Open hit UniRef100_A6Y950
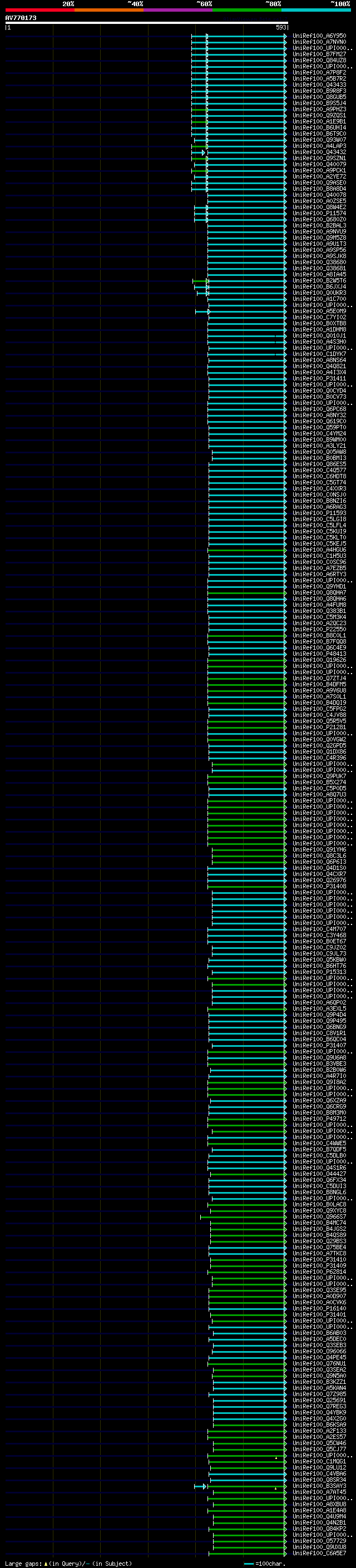 319,36
